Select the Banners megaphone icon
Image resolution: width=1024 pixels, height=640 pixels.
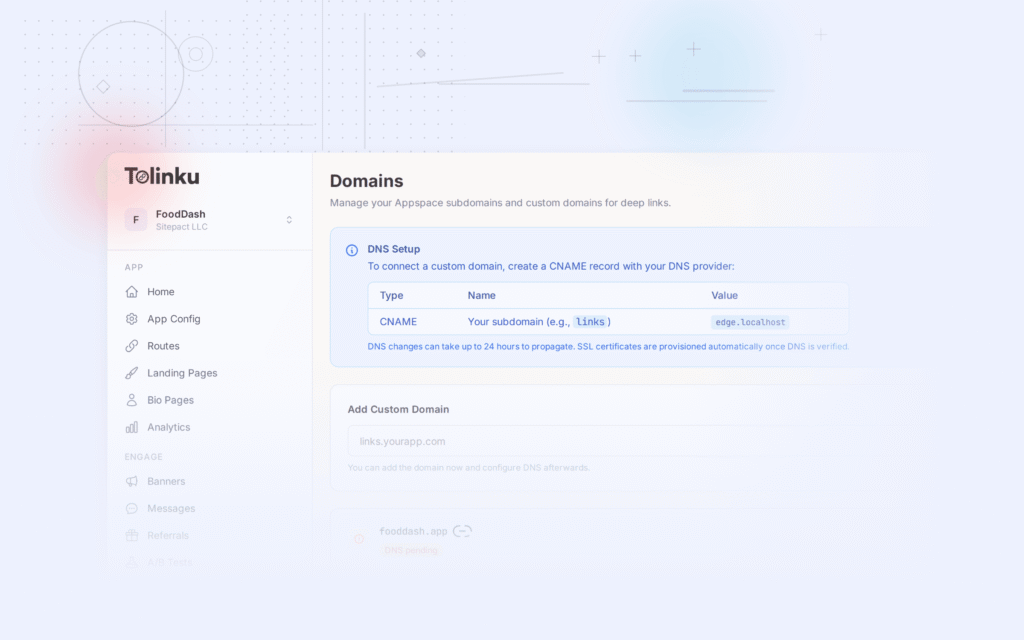click(134, 481)
